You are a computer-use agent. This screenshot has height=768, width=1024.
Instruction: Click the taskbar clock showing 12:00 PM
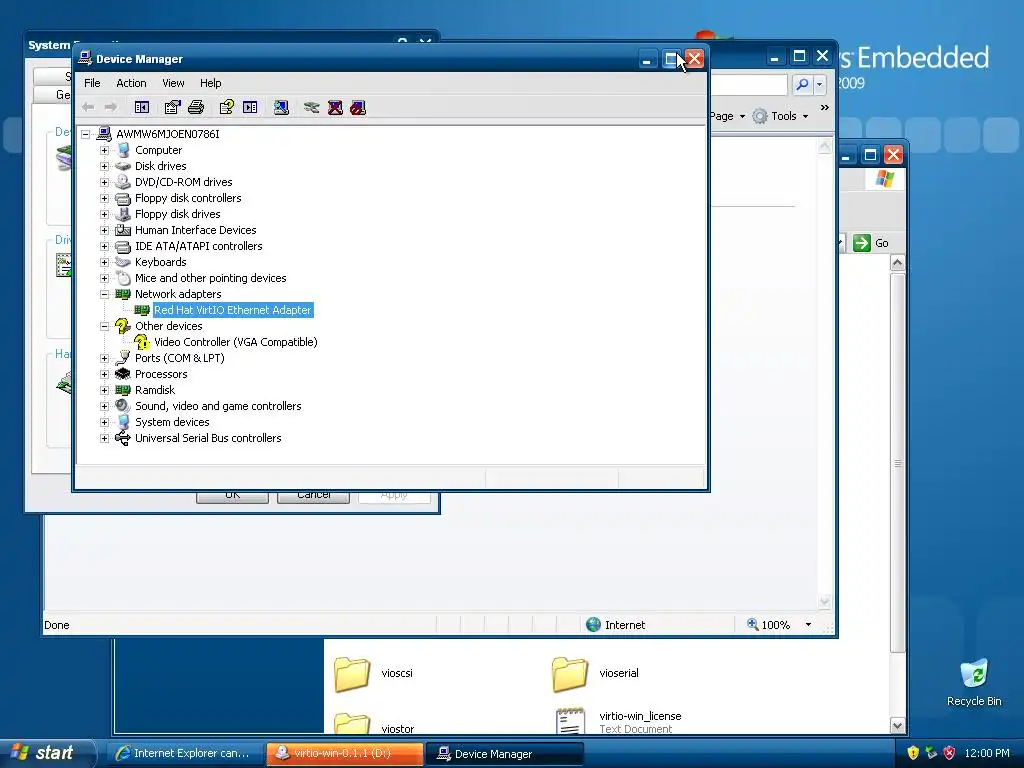coord(987,753)
